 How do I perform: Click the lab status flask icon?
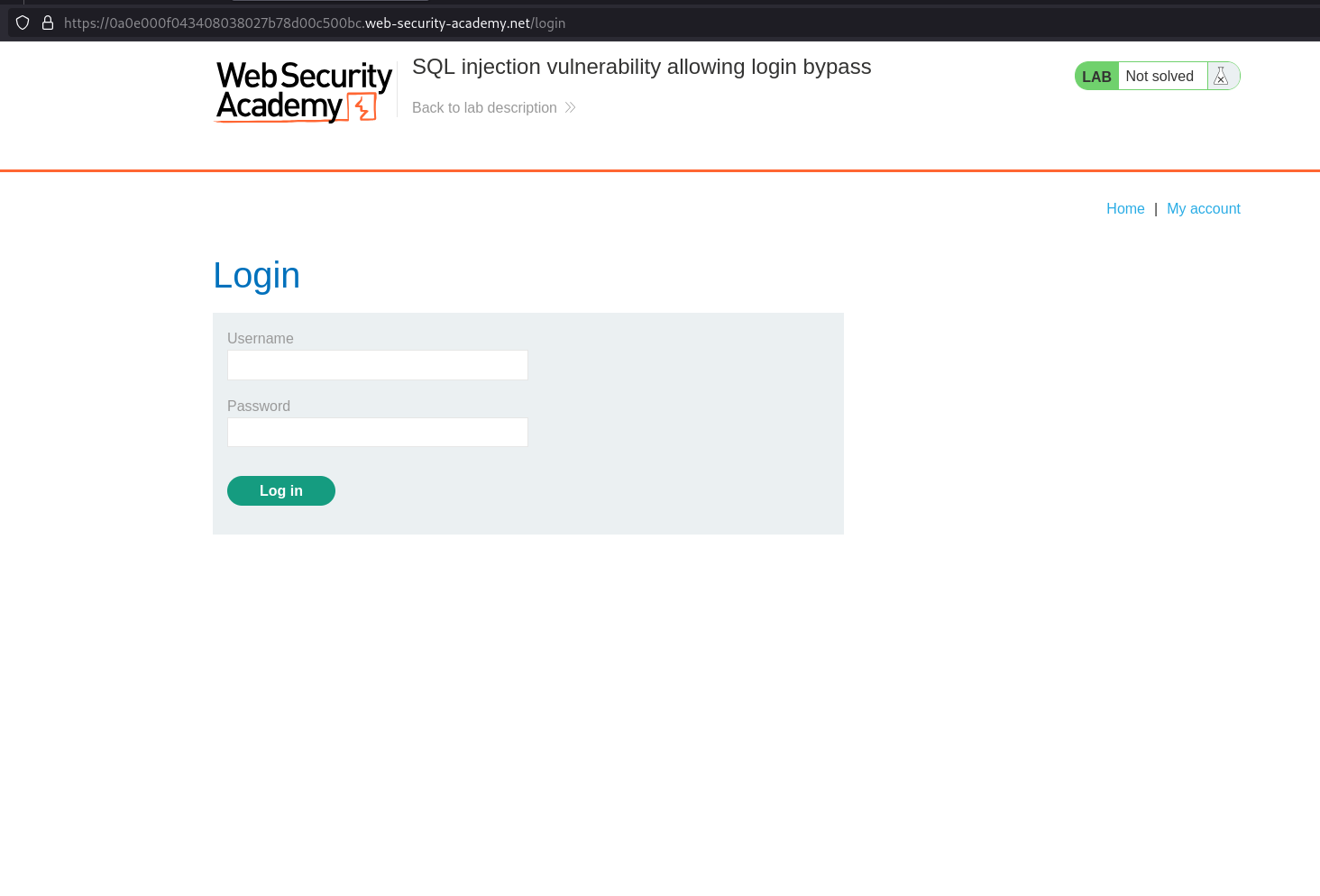click(x=1222, y=77)
